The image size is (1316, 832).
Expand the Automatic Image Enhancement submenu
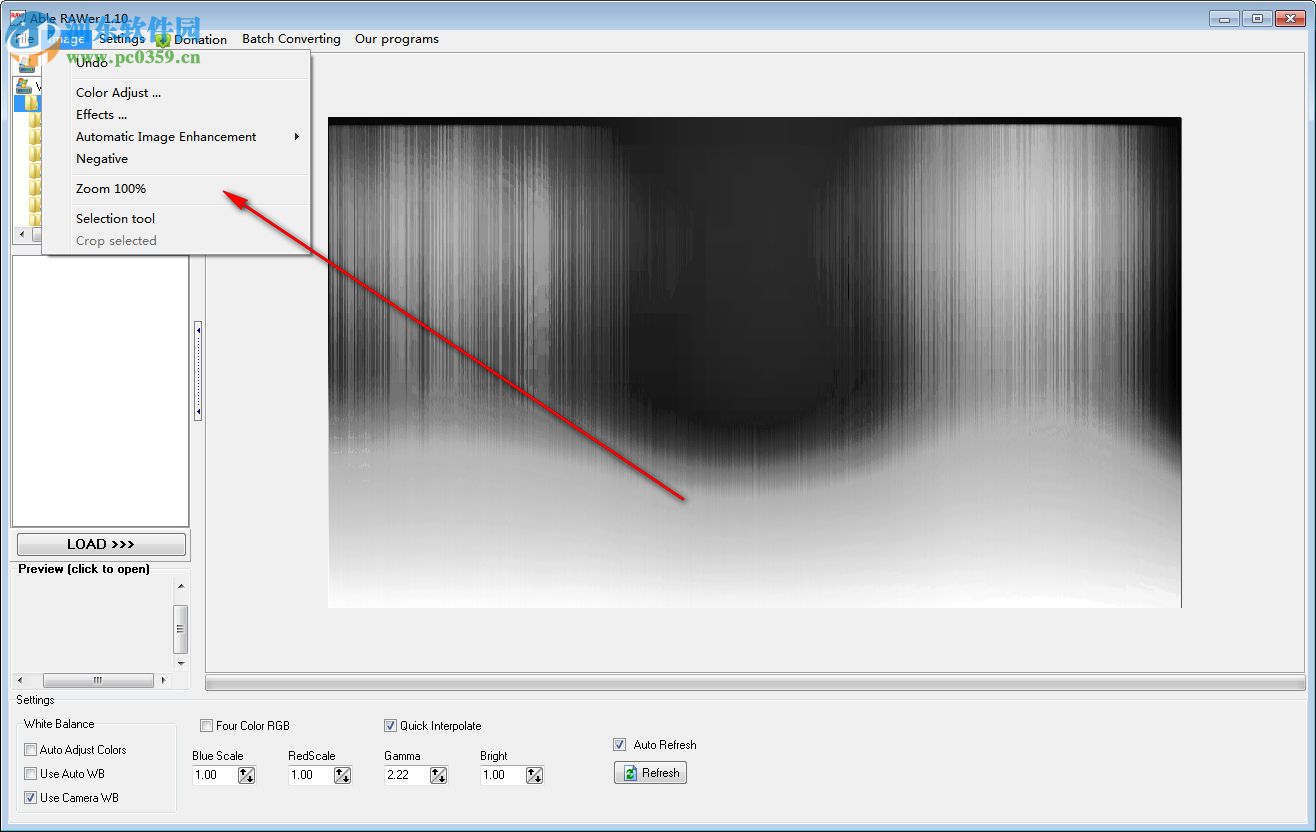pos(177,137)
